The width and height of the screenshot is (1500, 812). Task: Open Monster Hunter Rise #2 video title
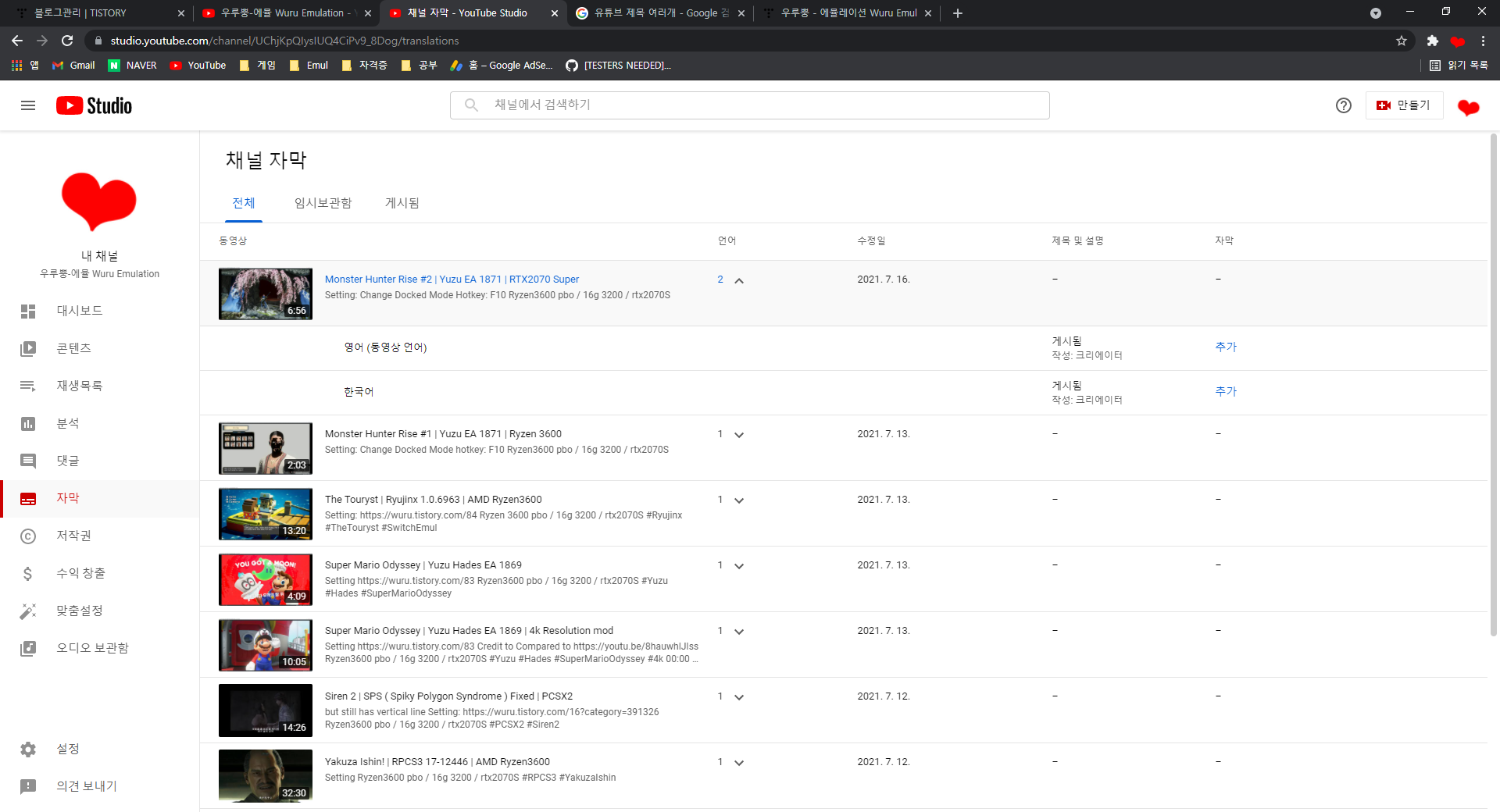tap(452, 280)
